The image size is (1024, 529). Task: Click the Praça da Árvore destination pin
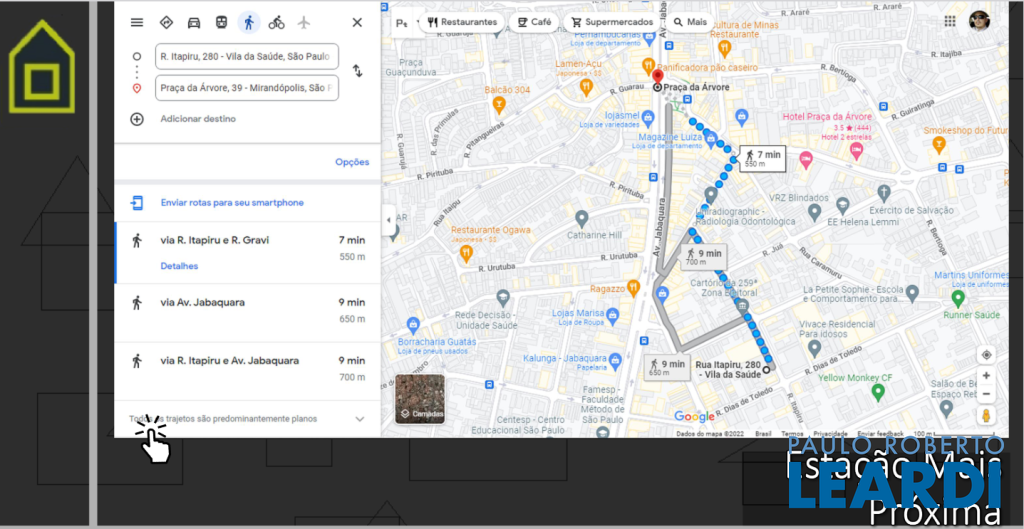[658, 78]
